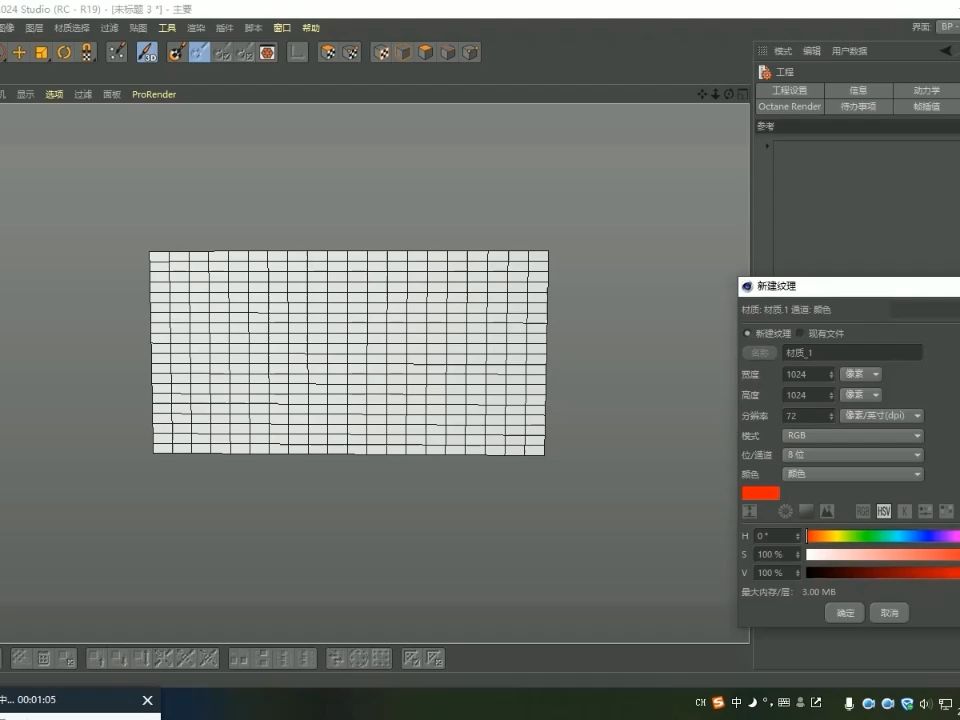Click the RGB color mode icon
This screenshot has height=720, width=960.
pyautogui.click(x=862, y=511)
